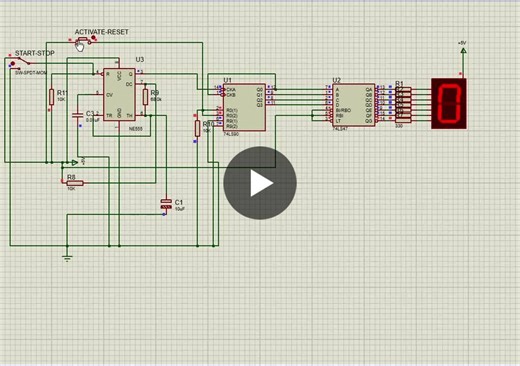
Task: Click the ground terminal symbol
Action: [x=67, y=258]
